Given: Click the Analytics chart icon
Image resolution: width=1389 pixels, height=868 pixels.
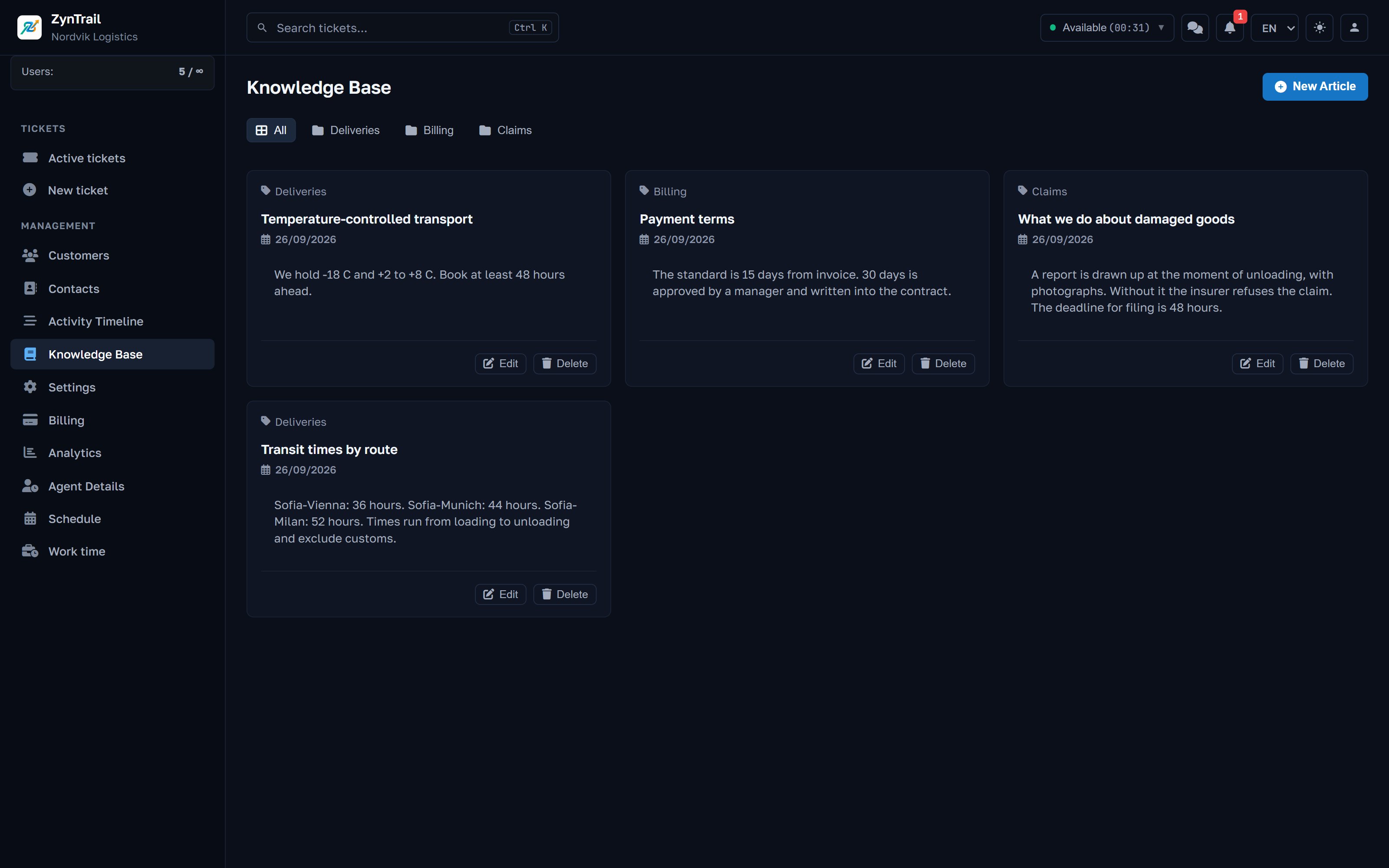Looking at the screenshot, I should pyautogui.click(x=30, y=452).
